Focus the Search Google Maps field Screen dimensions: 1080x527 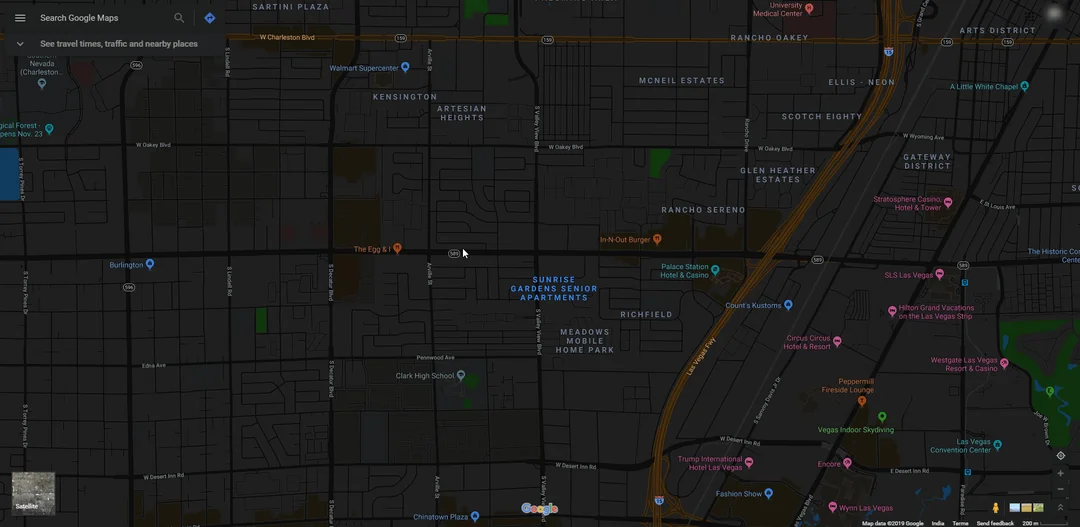[103, 18]
